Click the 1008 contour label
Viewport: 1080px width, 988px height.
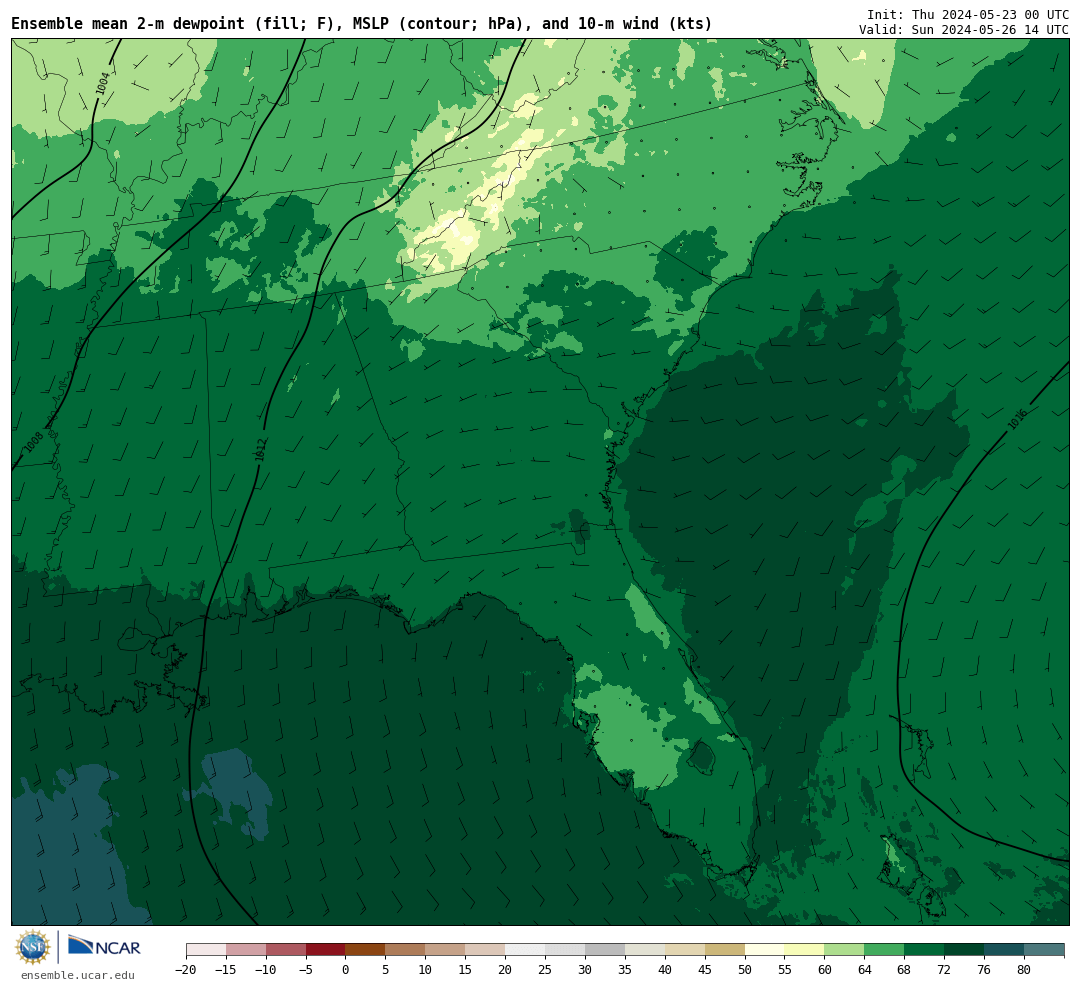[x=34, y=442]
